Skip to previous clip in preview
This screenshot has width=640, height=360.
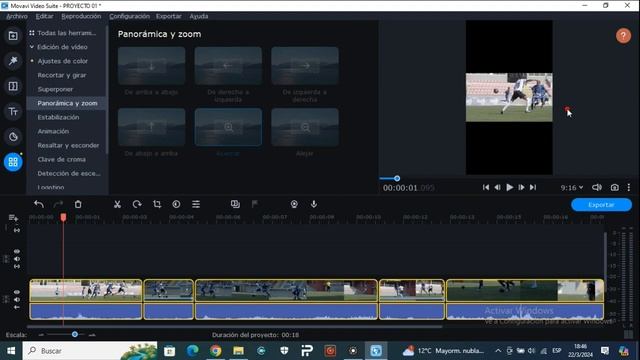coord(486,187)
